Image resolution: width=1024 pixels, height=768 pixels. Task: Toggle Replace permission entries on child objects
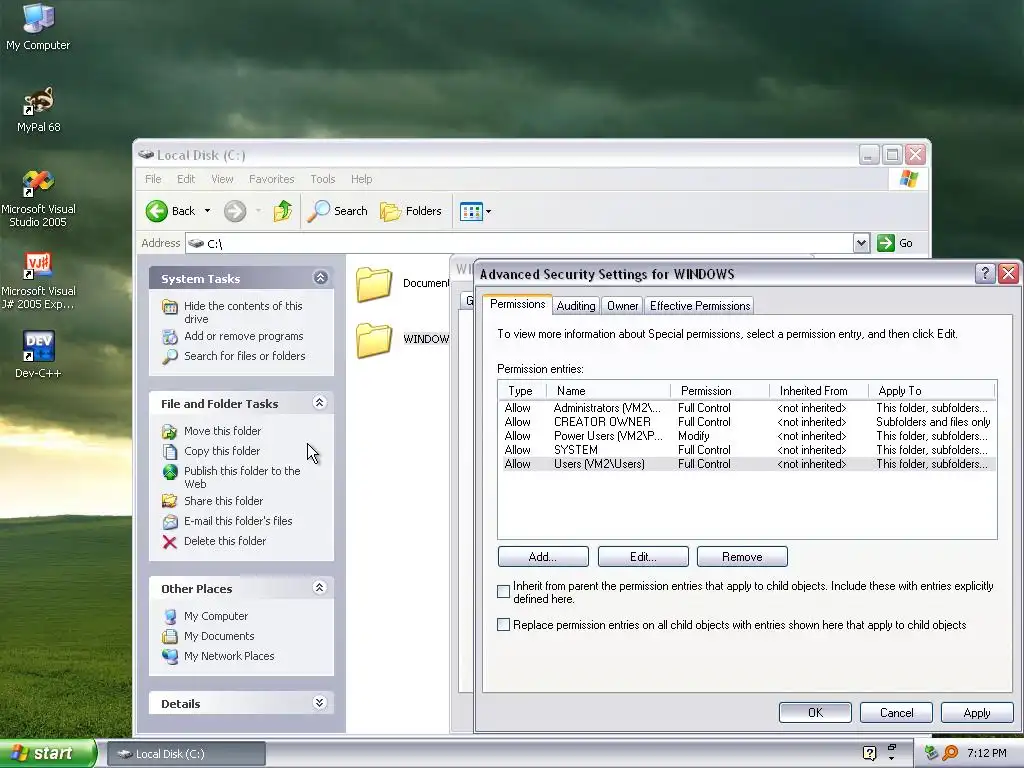[504, 624]
